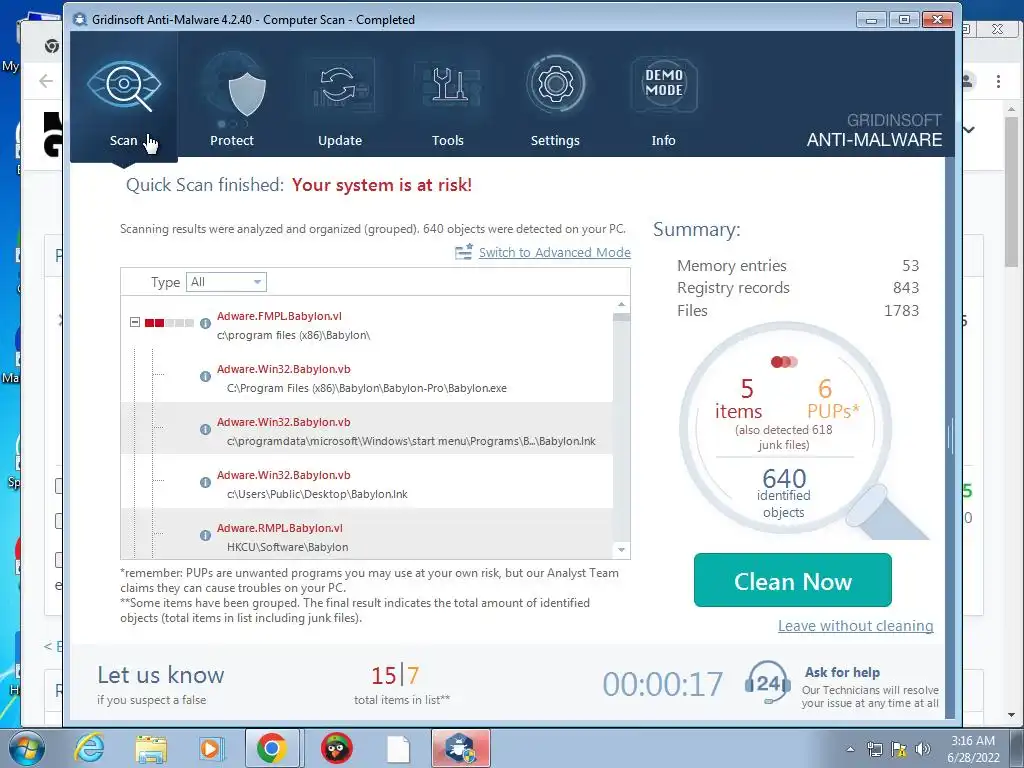
Task: Open Chrome menu in background browser window
Action: [x=998, y=81]
